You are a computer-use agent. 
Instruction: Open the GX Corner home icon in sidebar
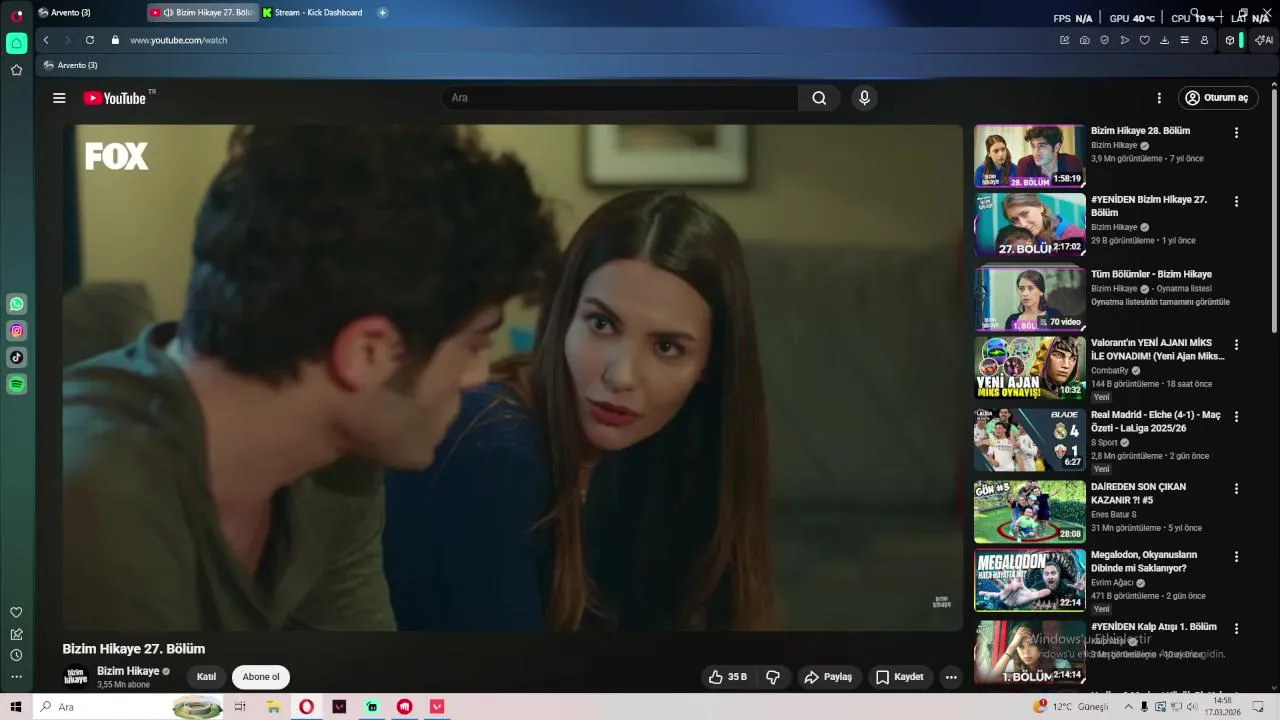[17, 43]
